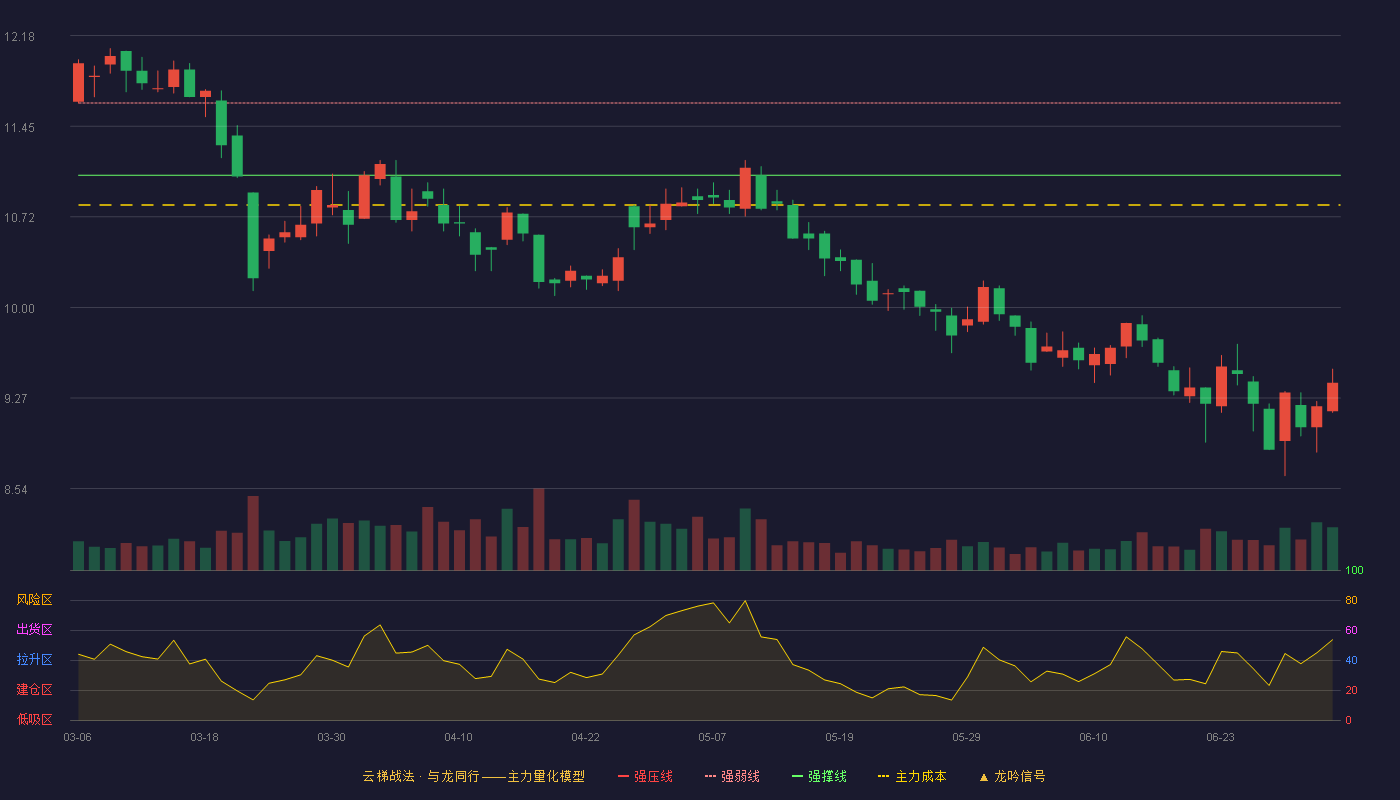Click the 建仓区 zone label

tap(34, 690)
